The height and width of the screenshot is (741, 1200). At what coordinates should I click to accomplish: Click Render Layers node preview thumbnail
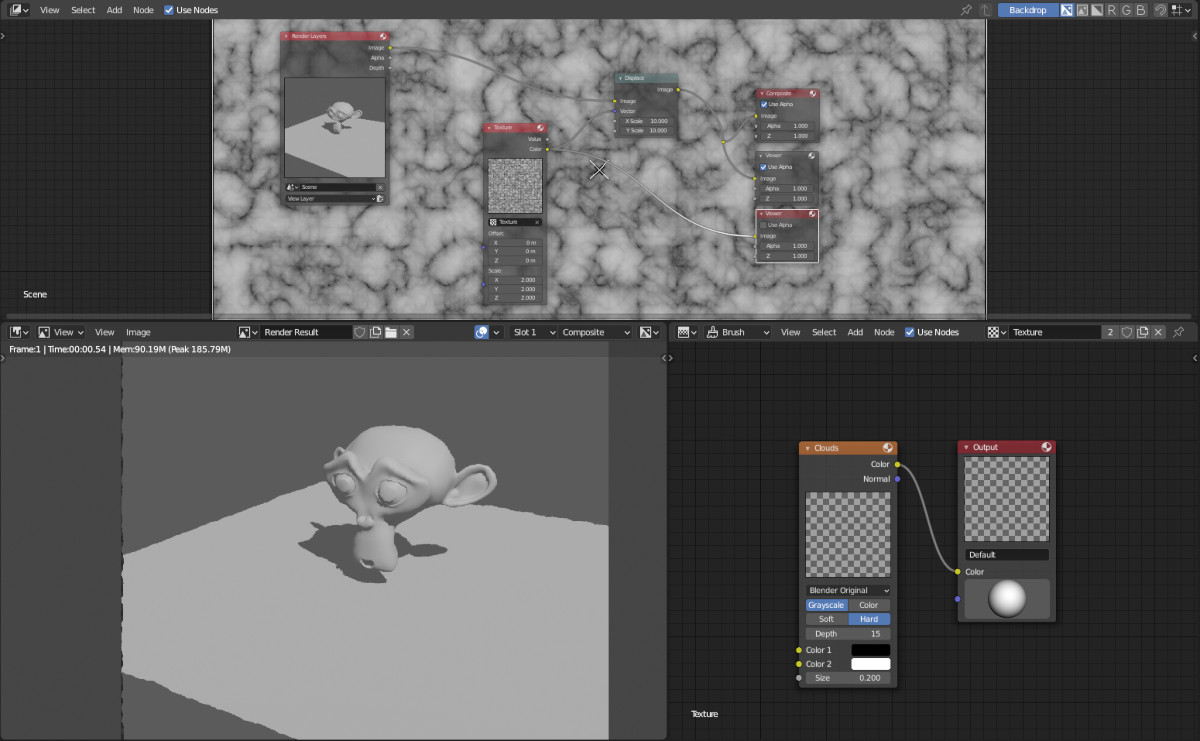pos(335,128)
